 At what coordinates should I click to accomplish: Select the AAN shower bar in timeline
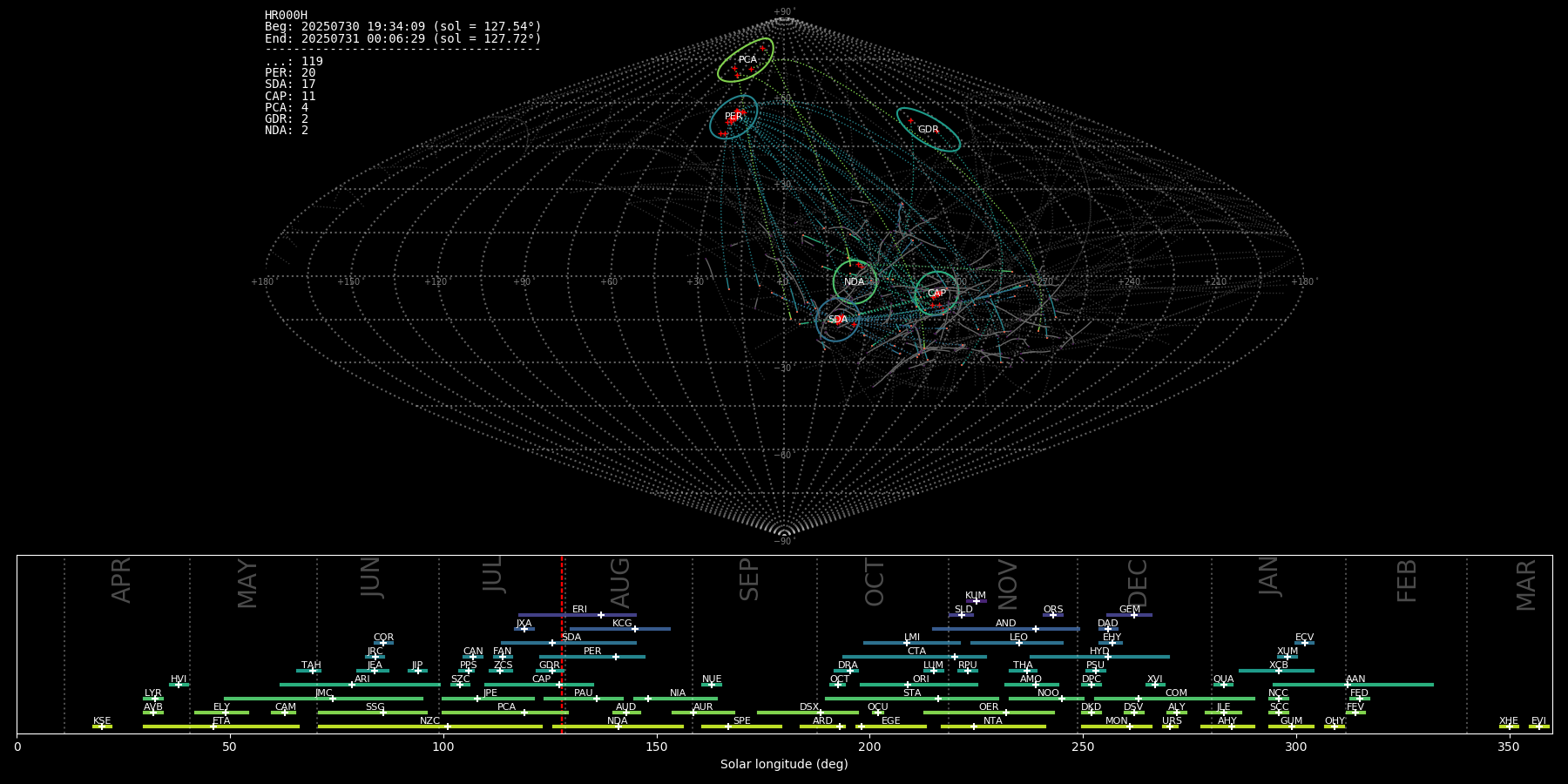click(1351, 685)
